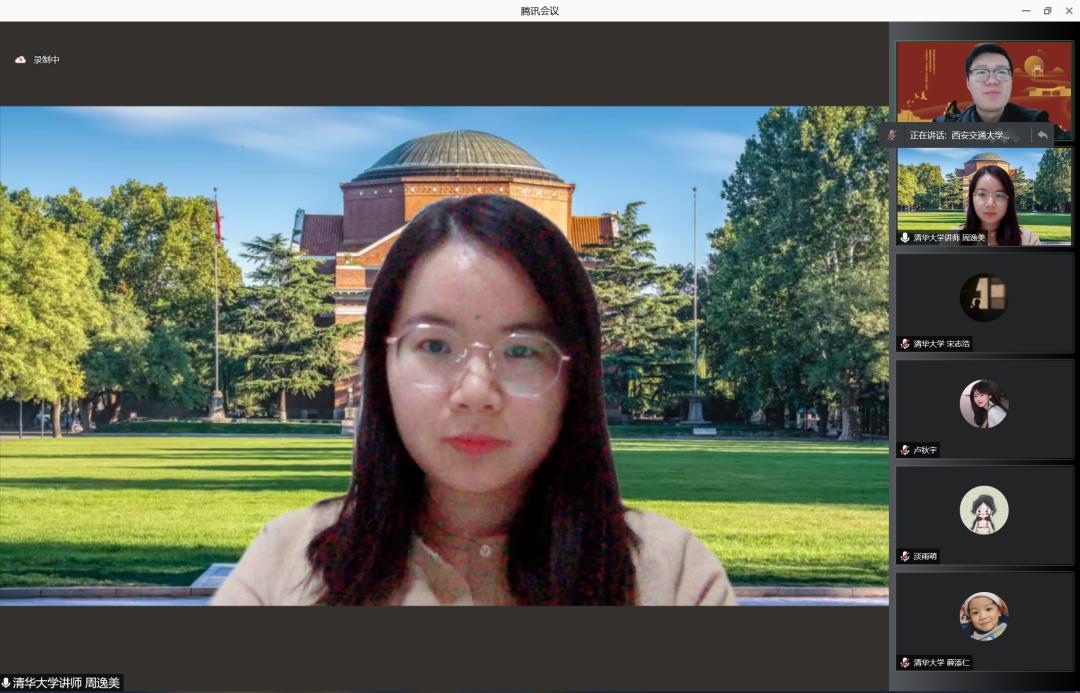
Task: Click the 清华大学讲师 周逸美 name label at bottom-left
Action: point(66,683)
